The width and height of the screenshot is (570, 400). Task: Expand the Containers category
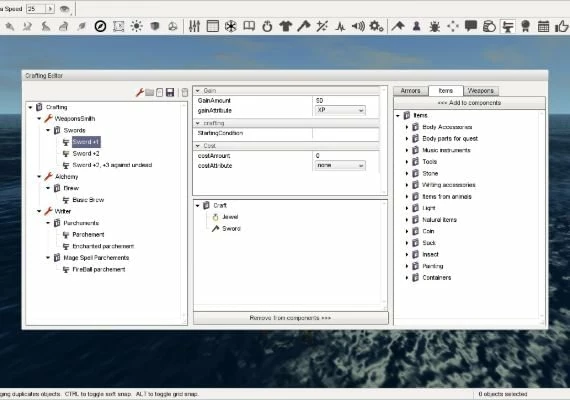click(x=407, y=278)
